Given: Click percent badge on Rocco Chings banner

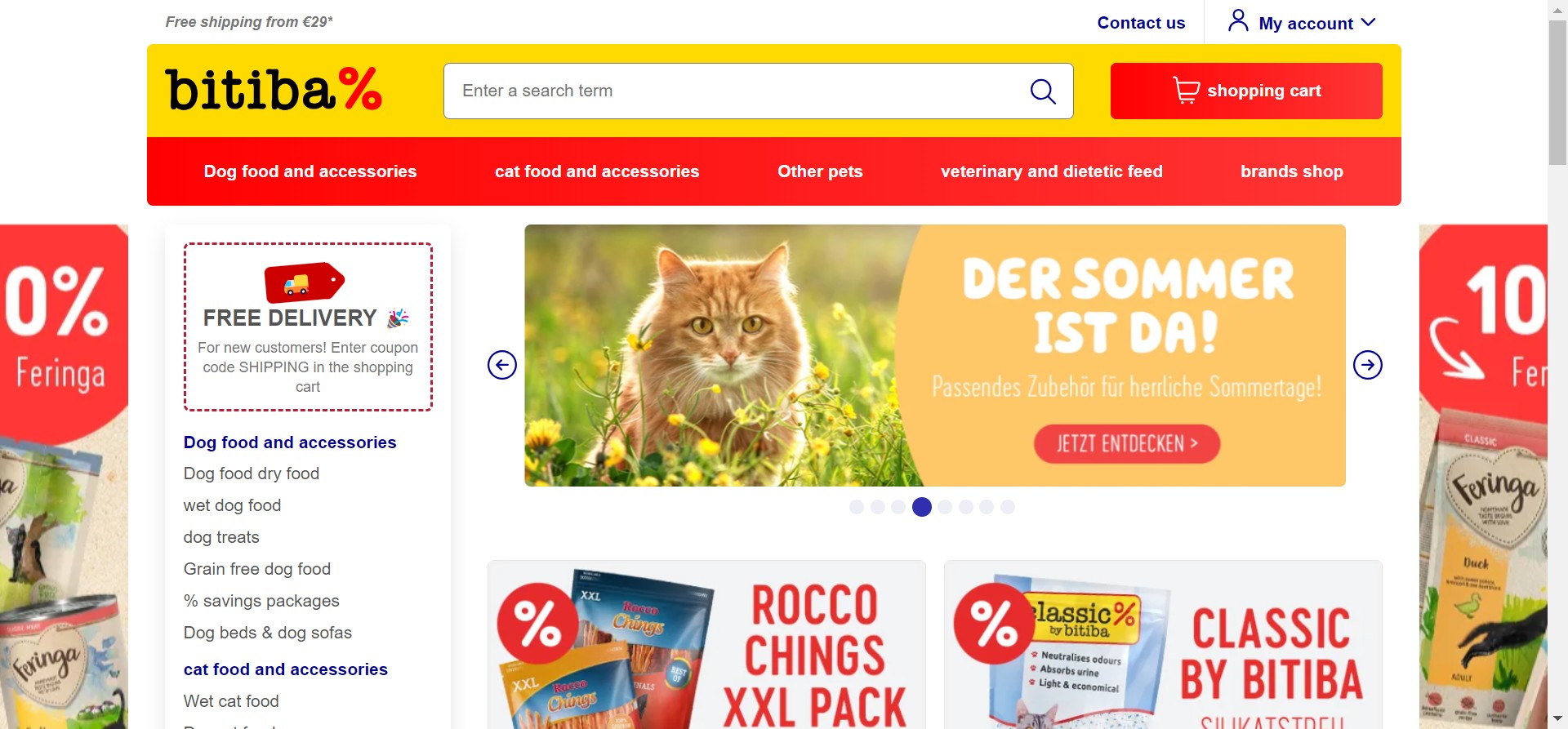Looking at the screenshot, I should coord(537,624).
